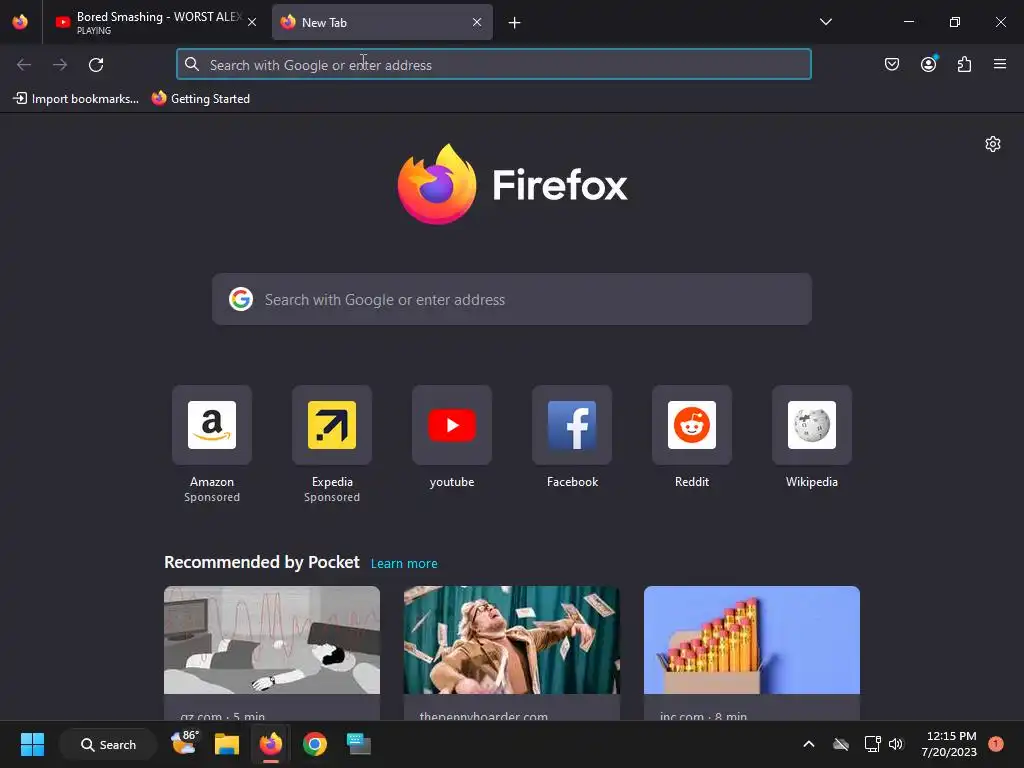This screenshot has width=1024, height=768.
Task: Select the New Tab tab
Action: 382,22
